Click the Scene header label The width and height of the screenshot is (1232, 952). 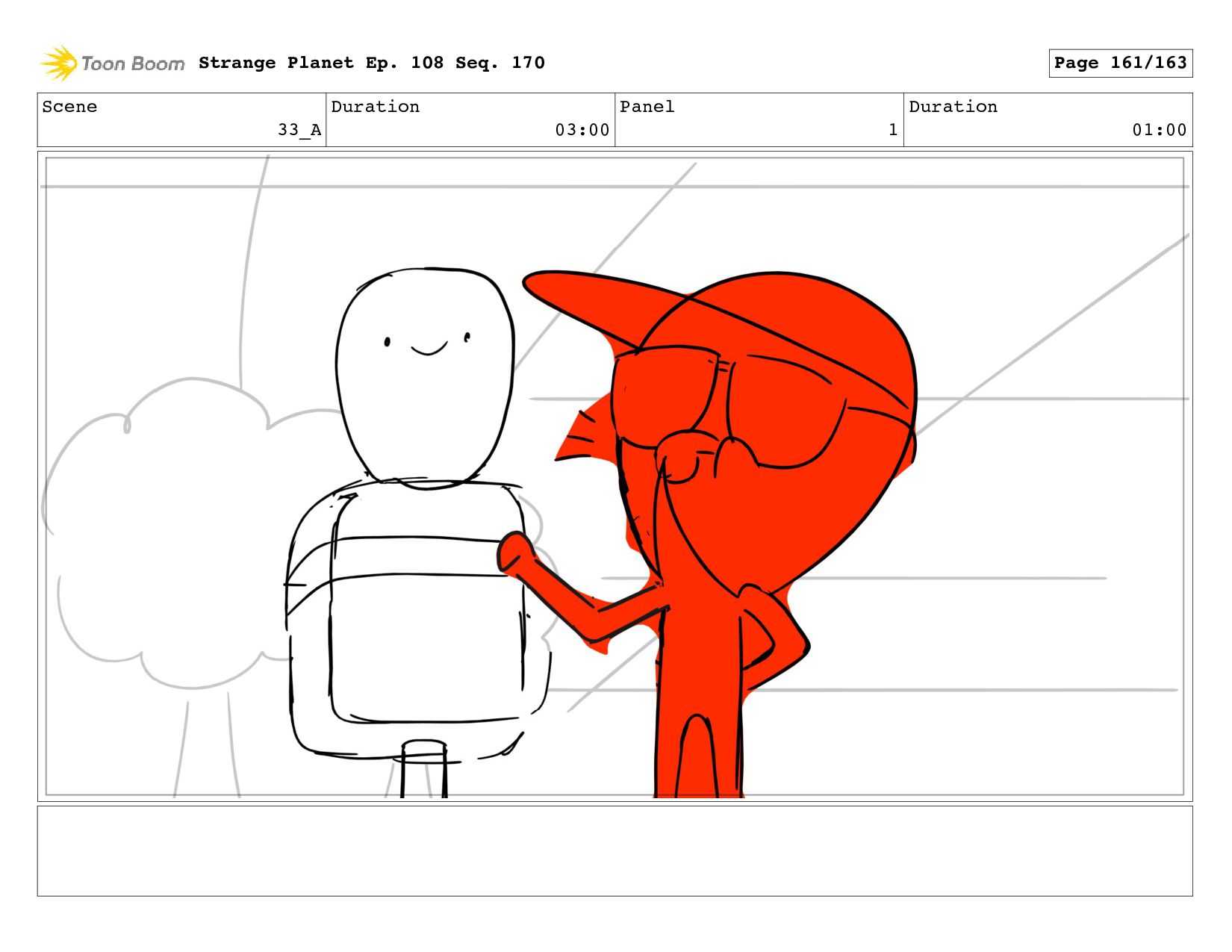69,107
